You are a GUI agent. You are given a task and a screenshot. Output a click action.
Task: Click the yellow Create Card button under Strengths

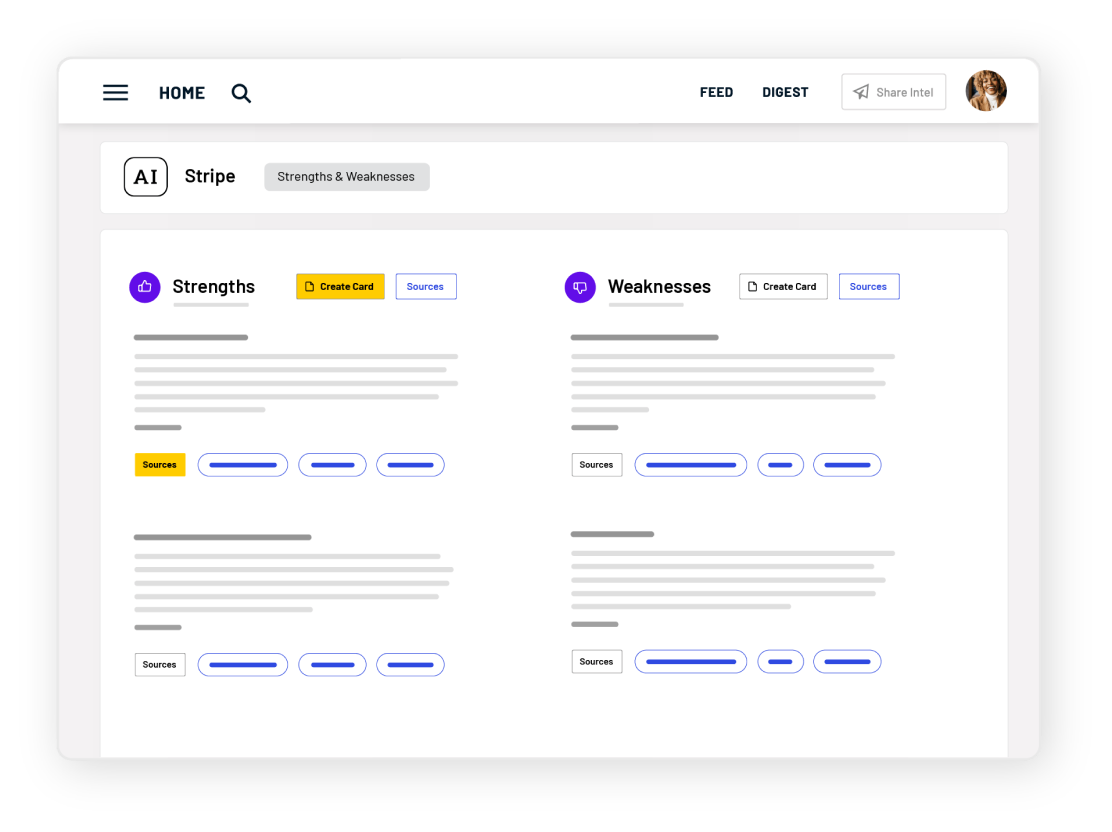(340, 287)
